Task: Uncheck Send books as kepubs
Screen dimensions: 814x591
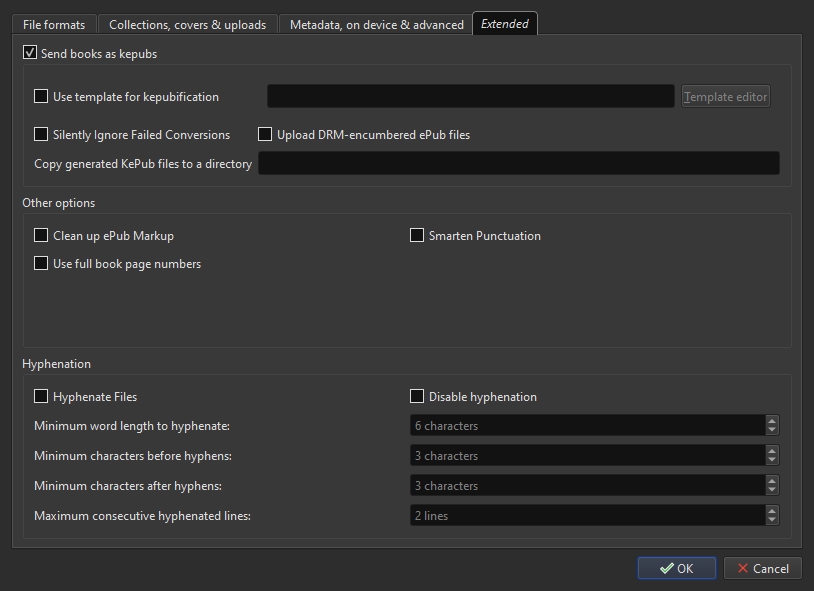Action: (x=30, y=53)
